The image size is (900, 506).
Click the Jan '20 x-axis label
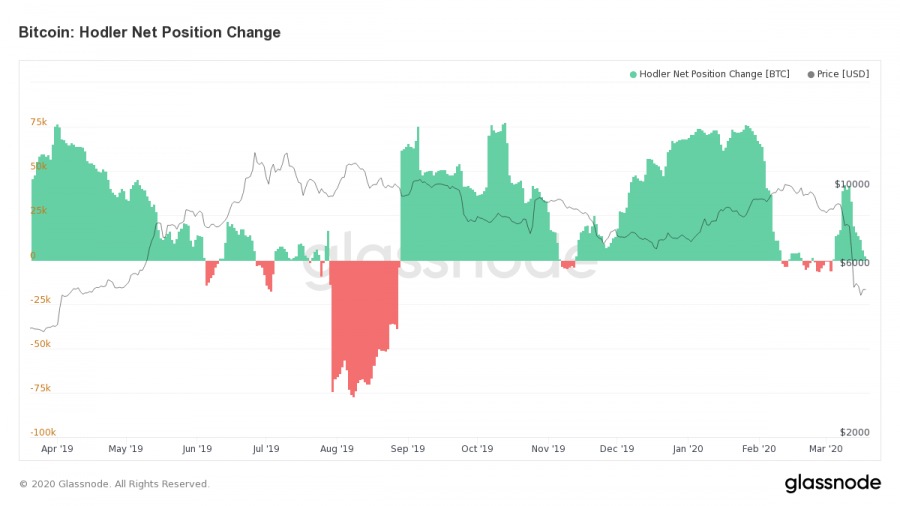(688, 449)
